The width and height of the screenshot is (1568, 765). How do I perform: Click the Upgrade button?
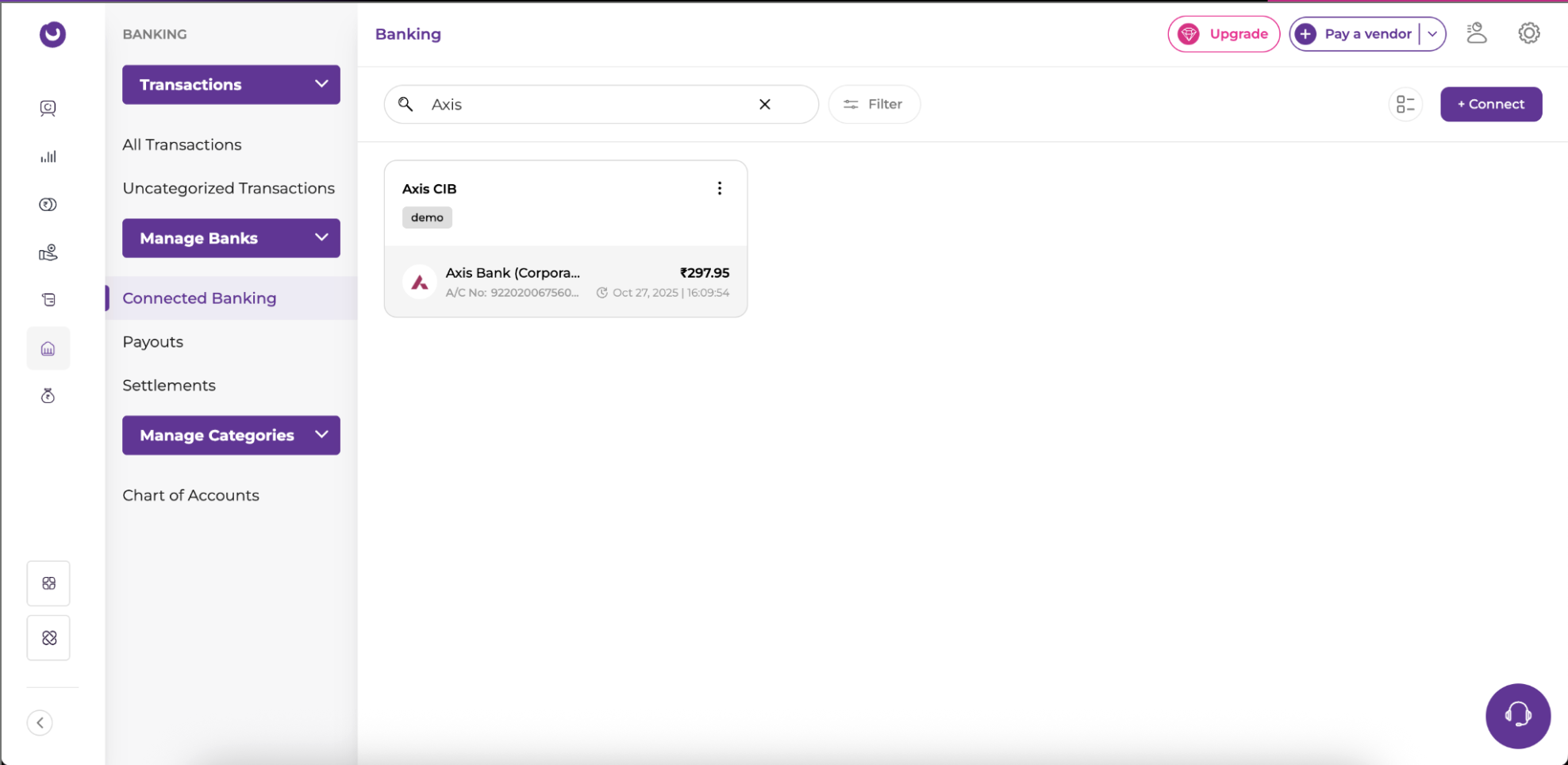point(1224,34)
